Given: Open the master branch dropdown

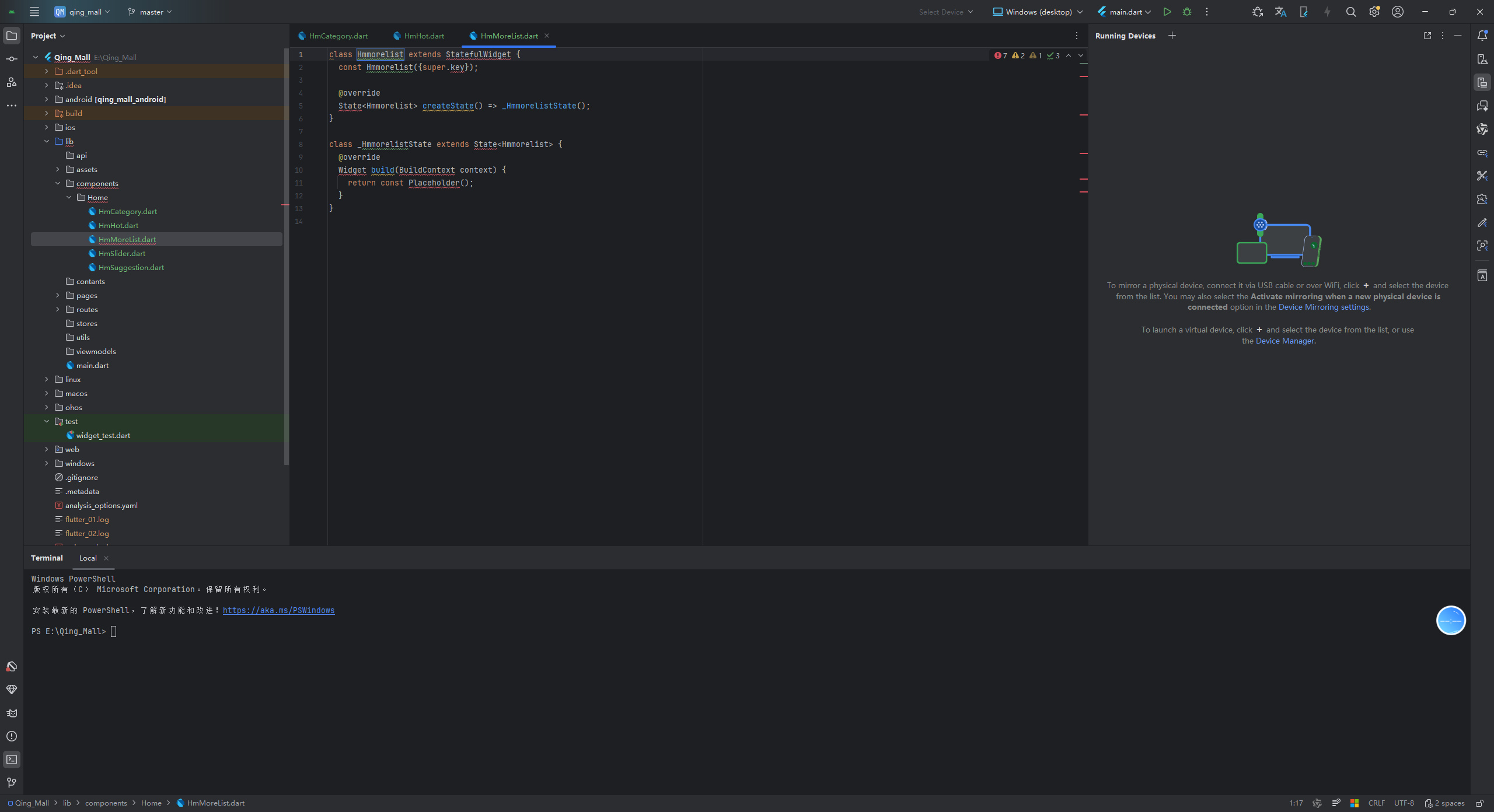Looking at the screenshot, I should 151,12.
